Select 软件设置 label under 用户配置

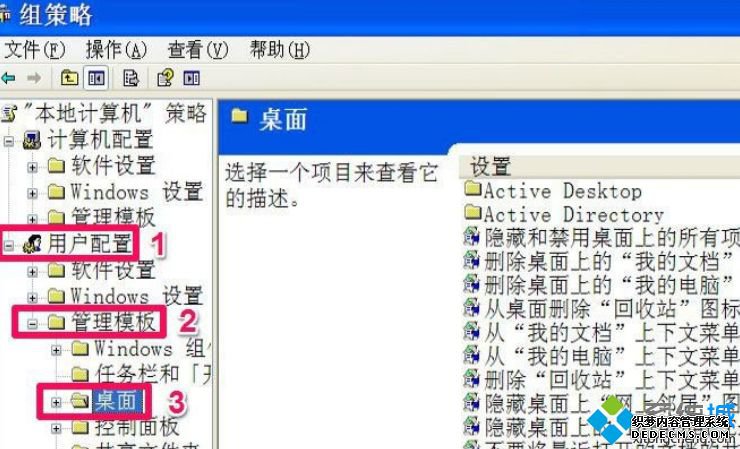pyautogui.click(x=113, y=270)
